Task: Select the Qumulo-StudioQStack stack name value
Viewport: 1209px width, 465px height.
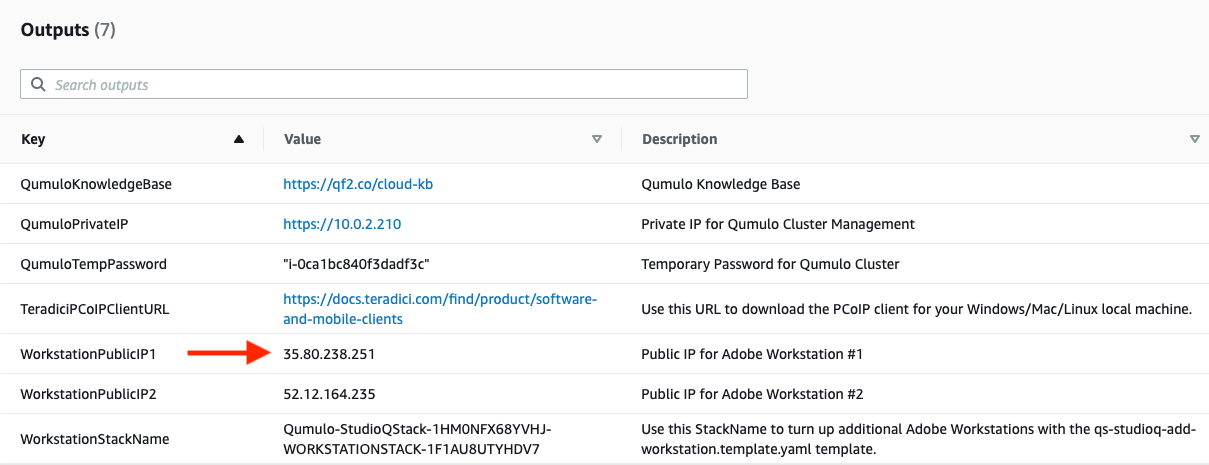Action: tap(418, 439)
